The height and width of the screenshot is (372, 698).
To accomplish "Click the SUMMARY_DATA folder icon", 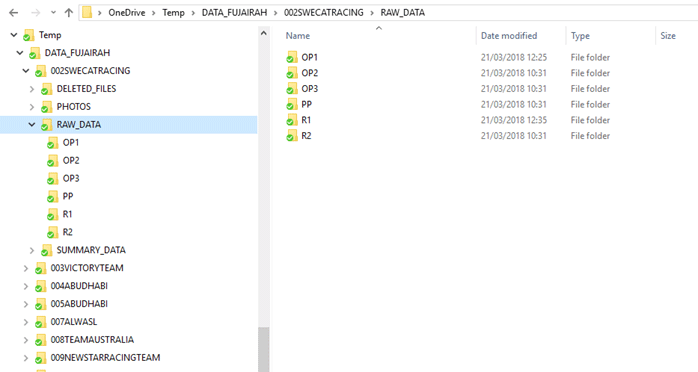I will click(x=46, y=251).
